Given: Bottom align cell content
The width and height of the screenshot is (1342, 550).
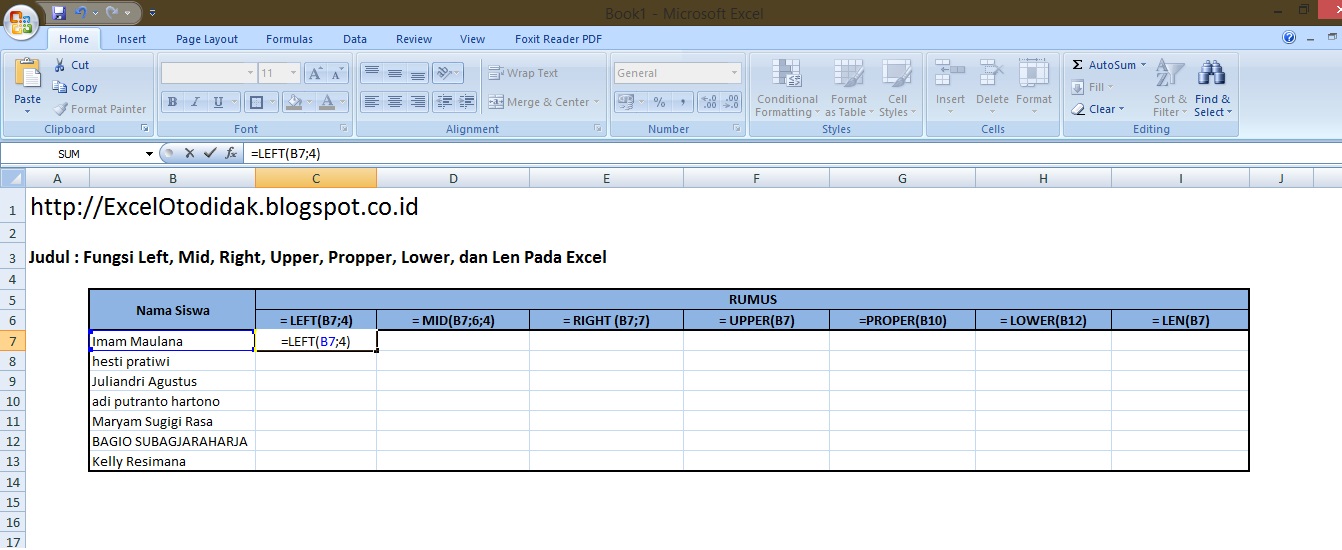Looking at the screenshot, I should (418, 73).
